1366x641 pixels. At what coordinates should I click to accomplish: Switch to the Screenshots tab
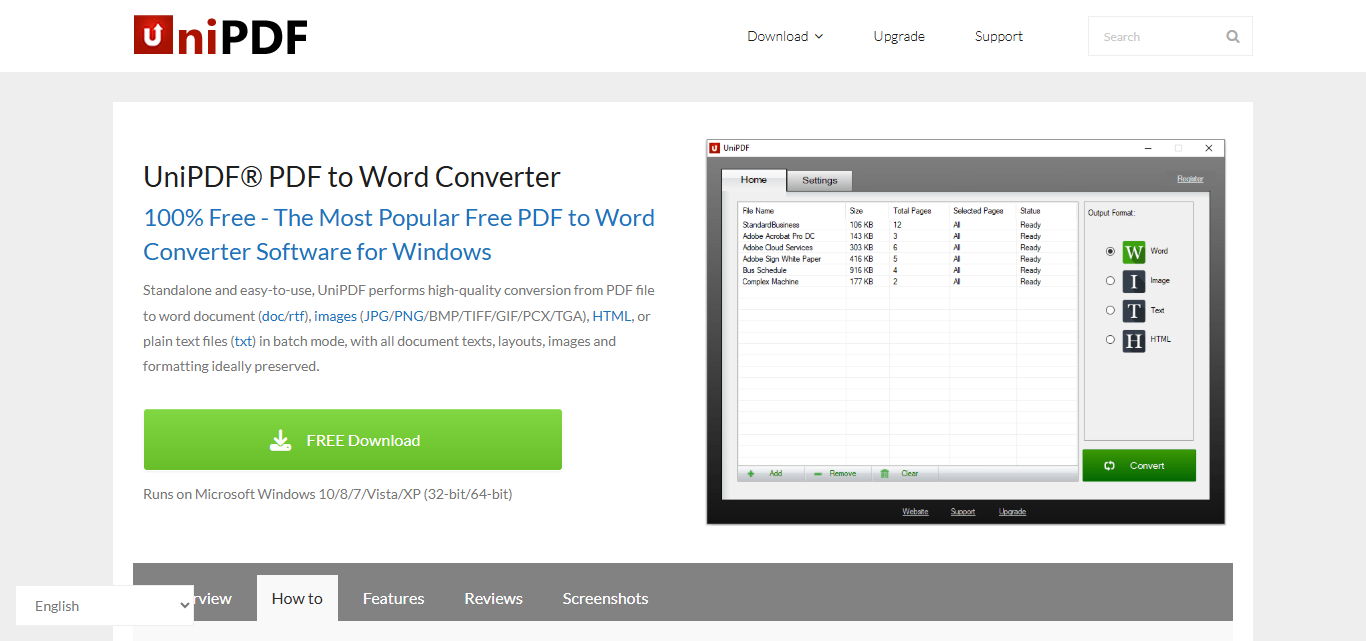click(x=605, y=598)
